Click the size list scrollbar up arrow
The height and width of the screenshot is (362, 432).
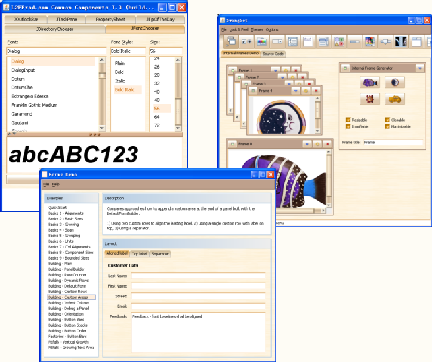point(178,60)
